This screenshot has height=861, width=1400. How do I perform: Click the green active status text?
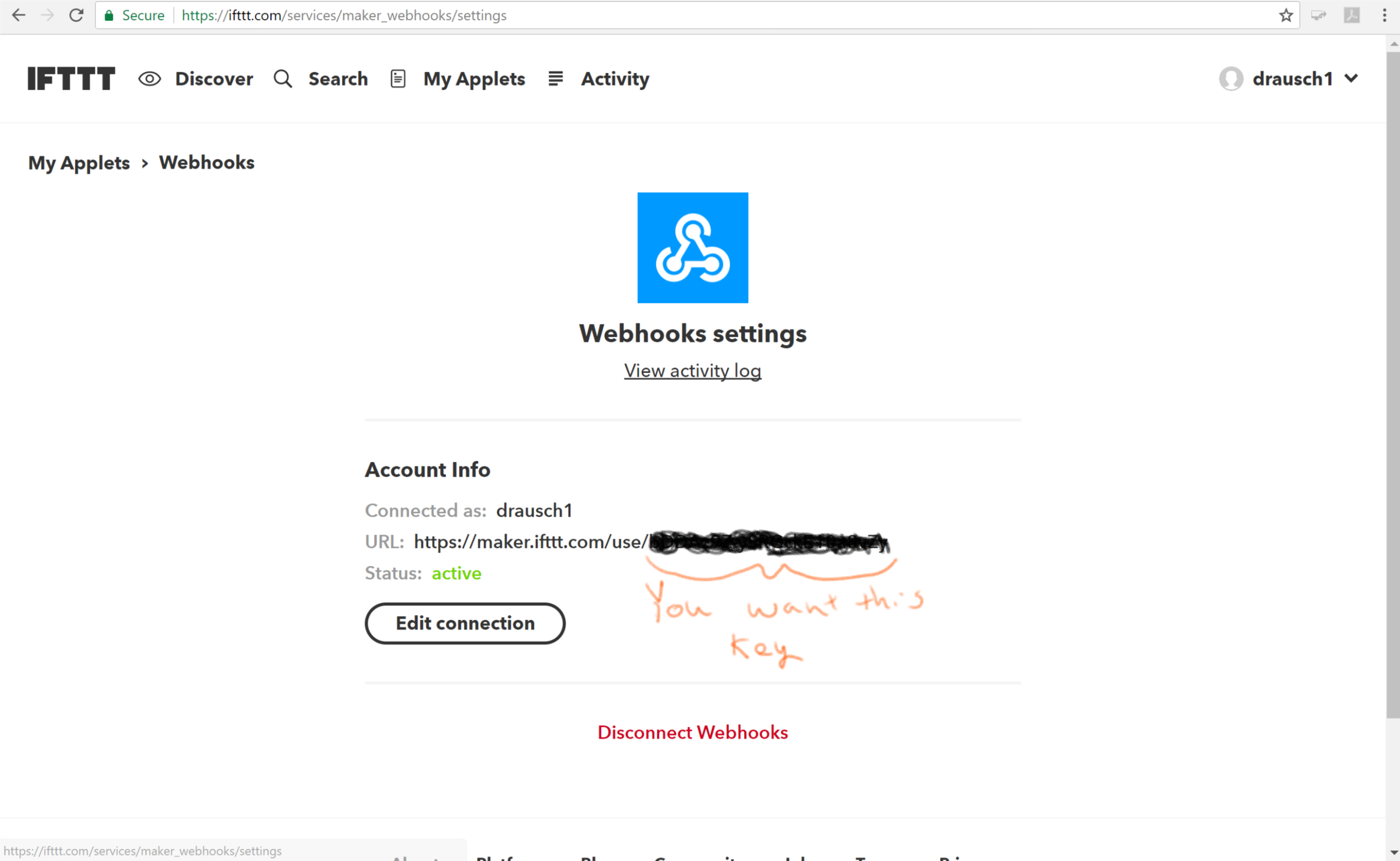click(x=456, y=573)
